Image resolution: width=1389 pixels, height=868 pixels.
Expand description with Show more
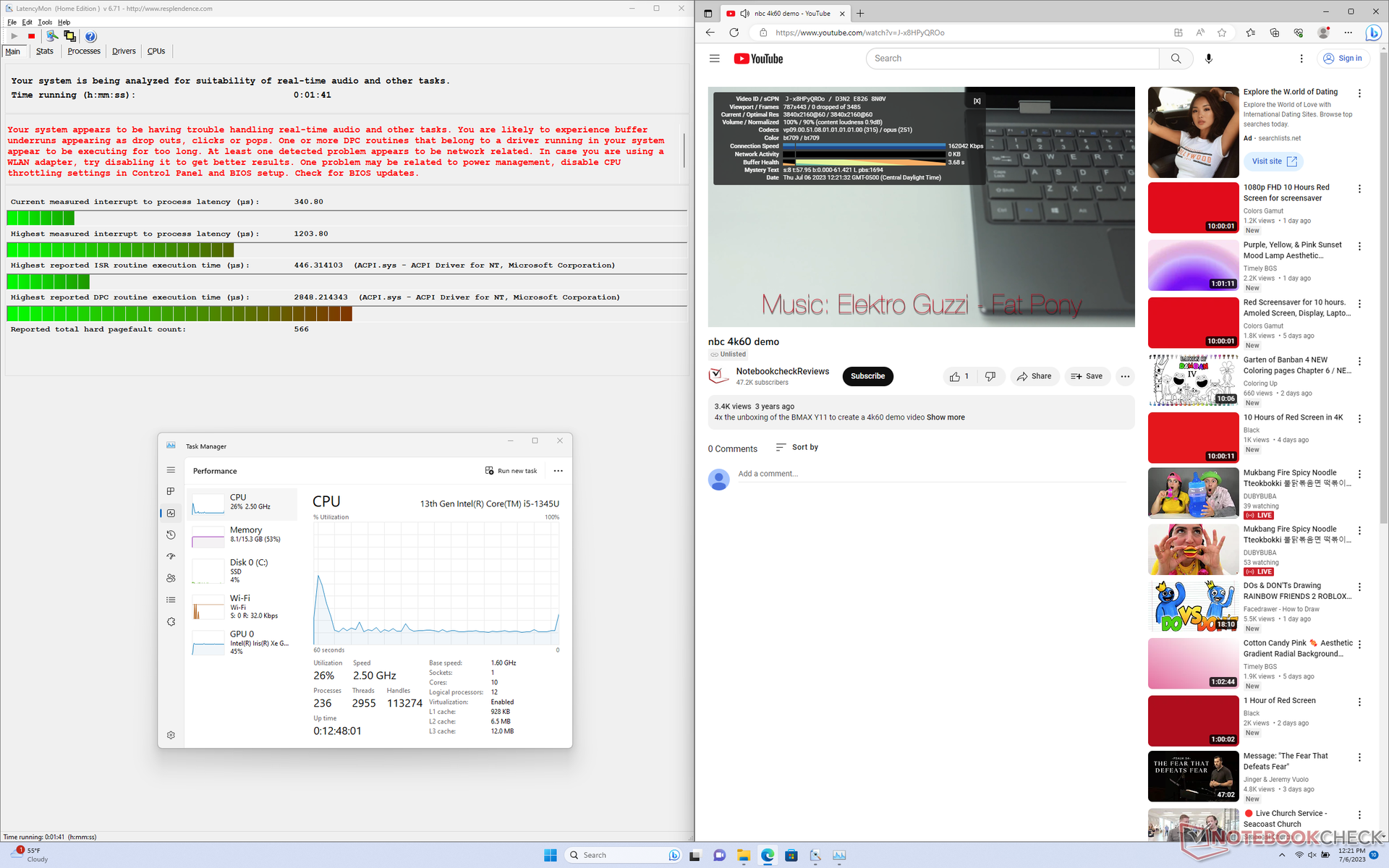tap(945, 417)
